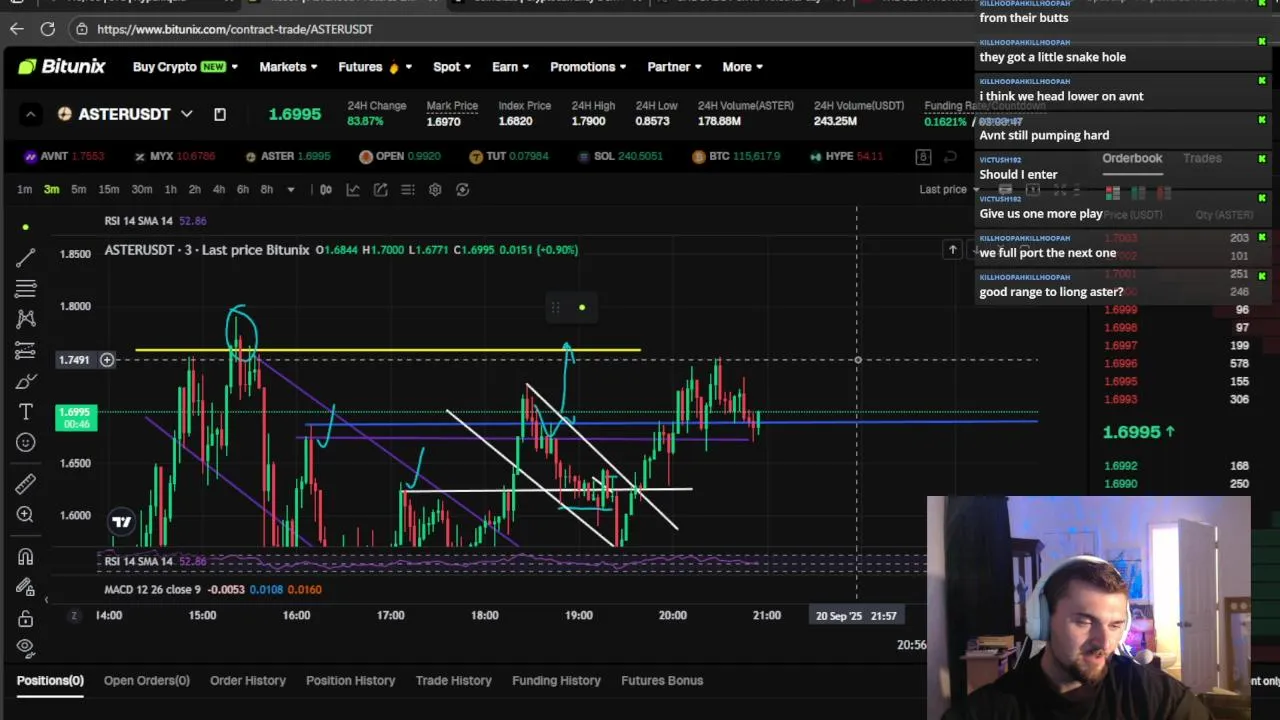
Task: Click the plus button at price 1.7491
Action: click(x=107, y=360)
